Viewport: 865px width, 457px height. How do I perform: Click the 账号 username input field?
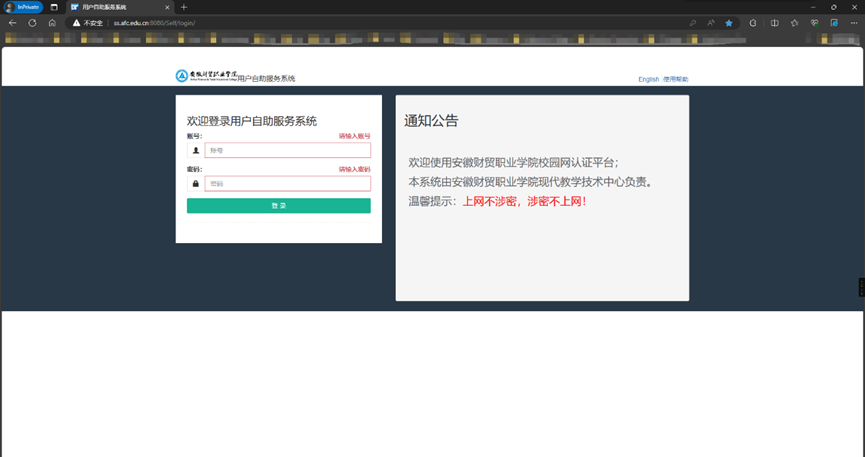[287, 150]
